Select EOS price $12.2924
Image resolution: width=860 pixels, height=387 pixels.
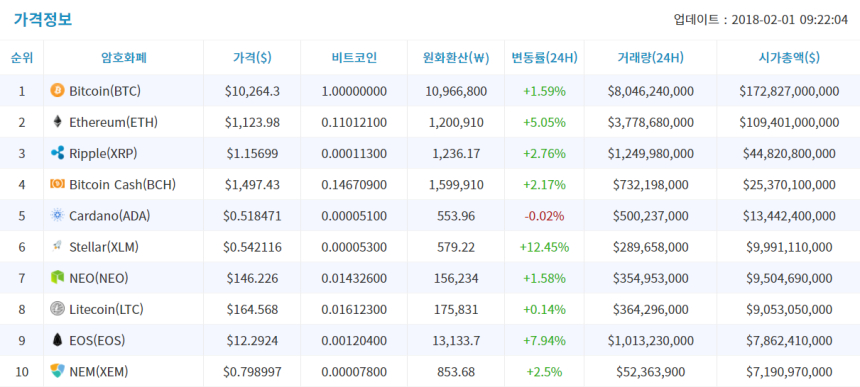tap(252, 341)
